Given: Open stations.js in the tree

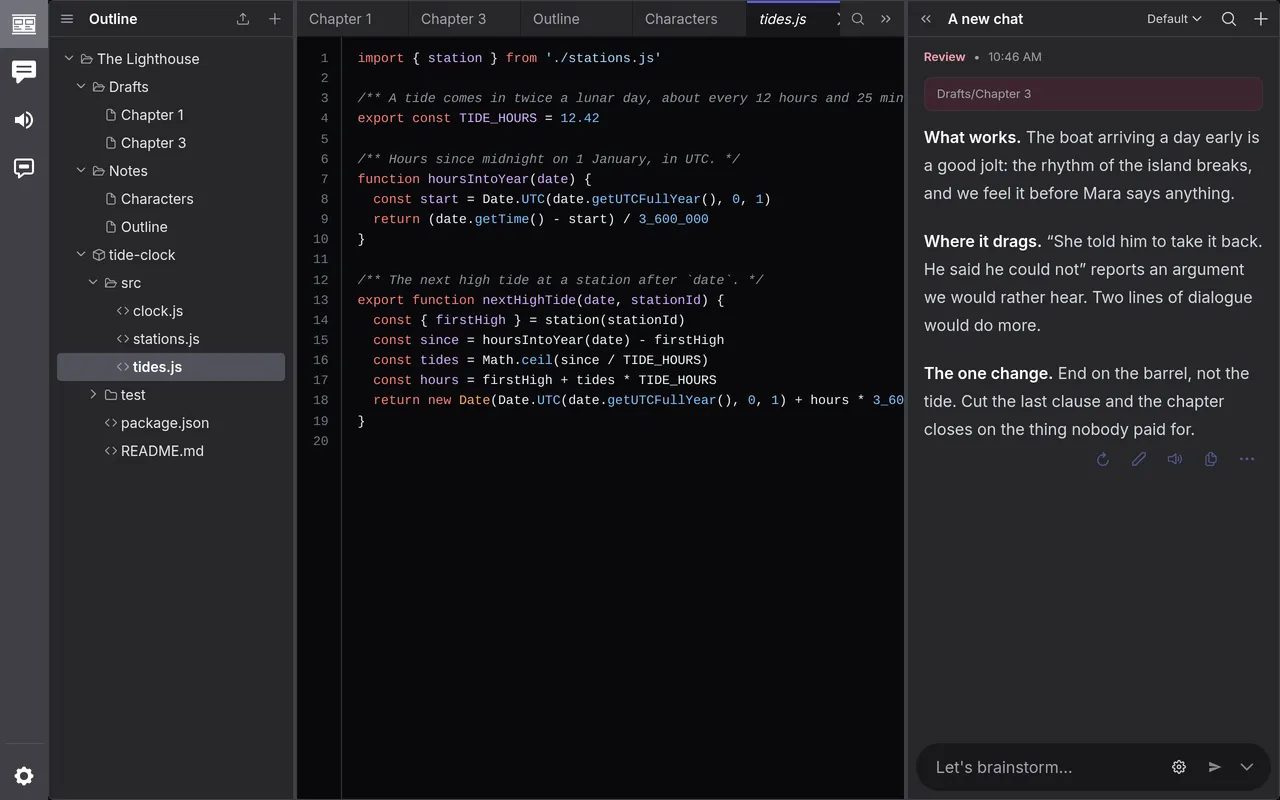Looking at the screenshot, I should point(171,339).
